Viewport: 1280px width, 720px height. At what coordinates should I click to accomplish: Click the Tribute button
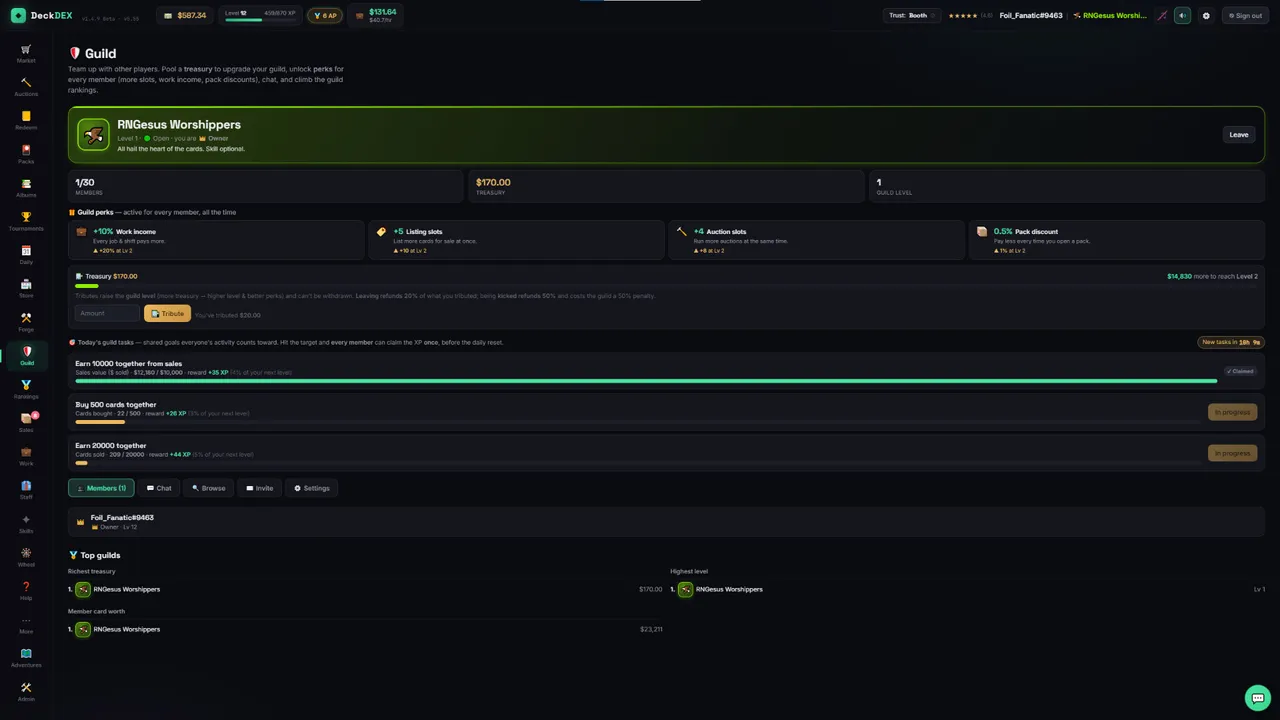pyautogui.click(x=167, y=313)
